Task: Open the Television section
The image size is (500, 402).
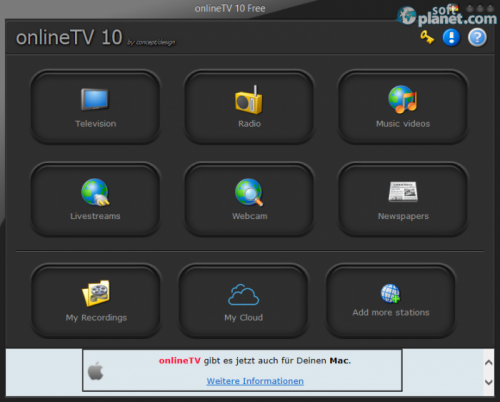Action: click(95, 107)
